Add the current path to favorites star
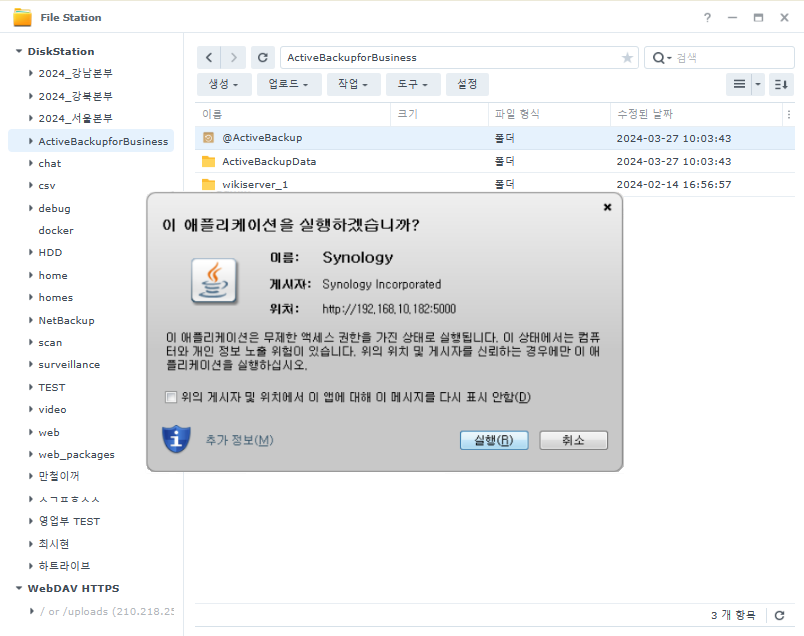Viewport: 804px width, 636px height. [x=627, y=57]
